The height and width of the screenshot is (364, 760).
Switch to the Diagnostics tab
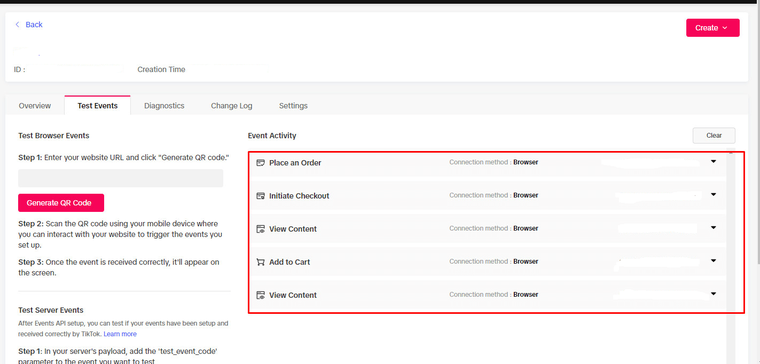pyautogui.click(x=164, y=106)
